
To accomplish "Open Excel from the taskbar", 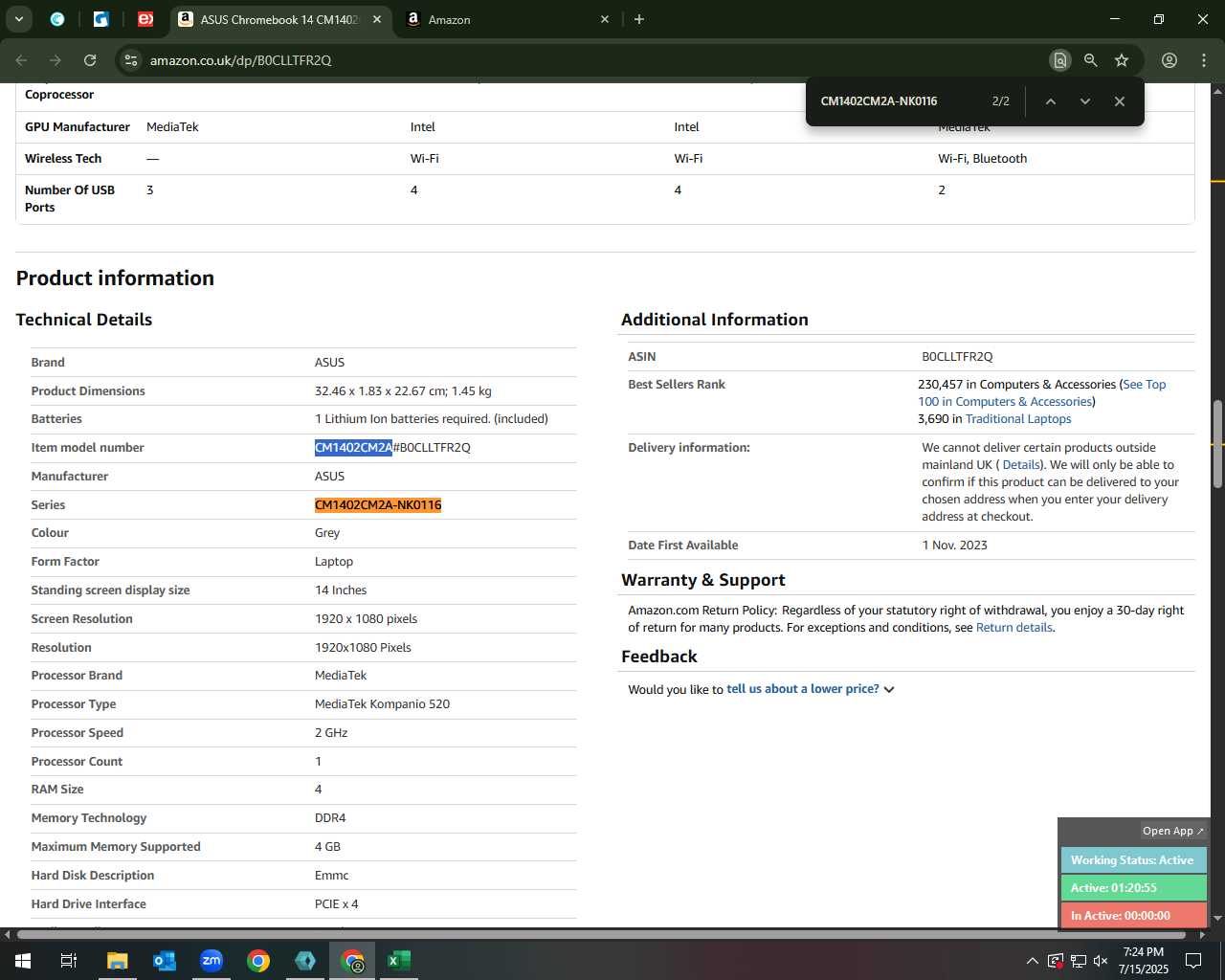I will pyautogui.click(x=399, y=960).
